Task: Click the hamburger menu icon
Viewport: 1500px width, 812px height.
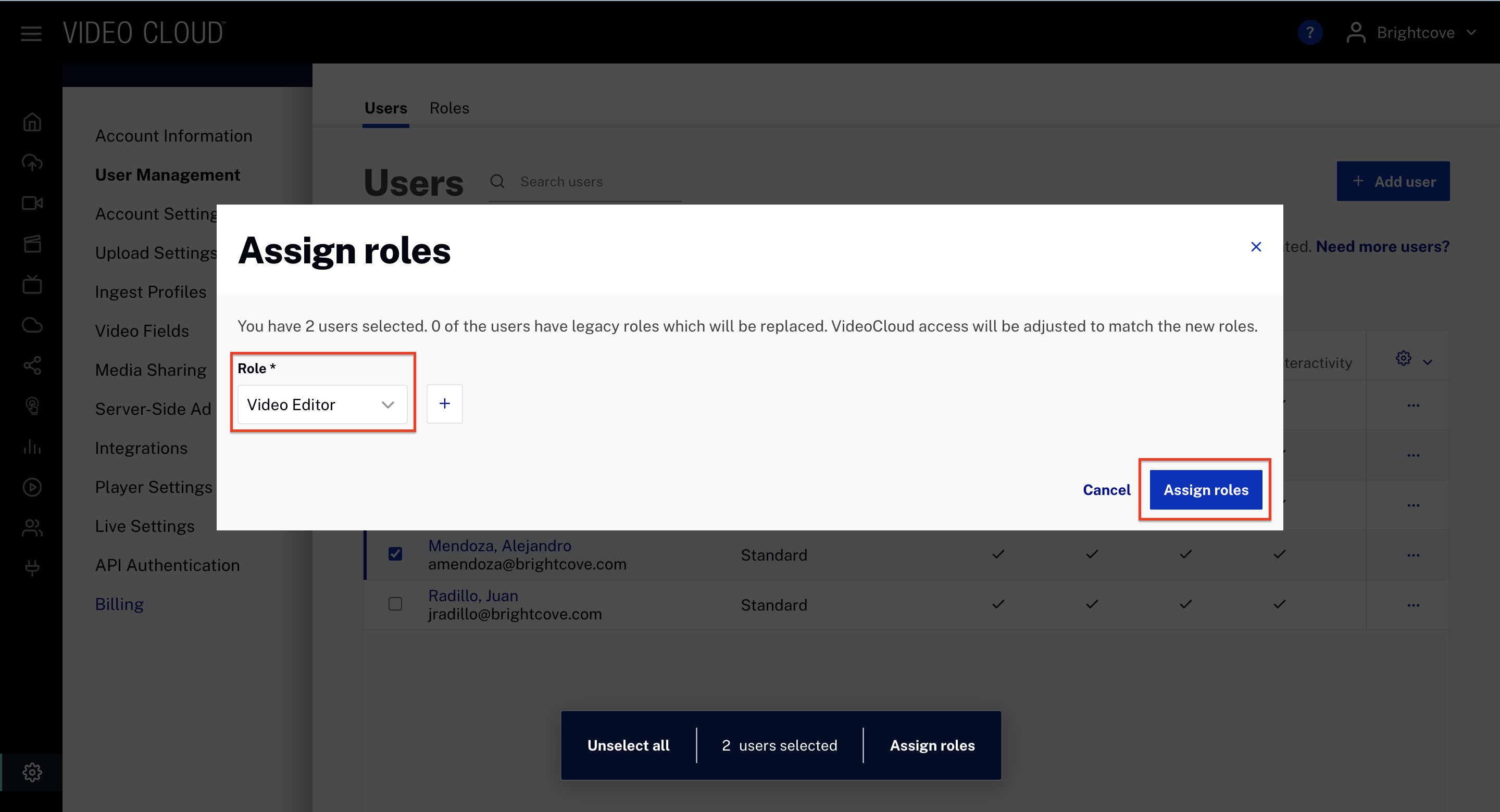Action: click(31, 33)
